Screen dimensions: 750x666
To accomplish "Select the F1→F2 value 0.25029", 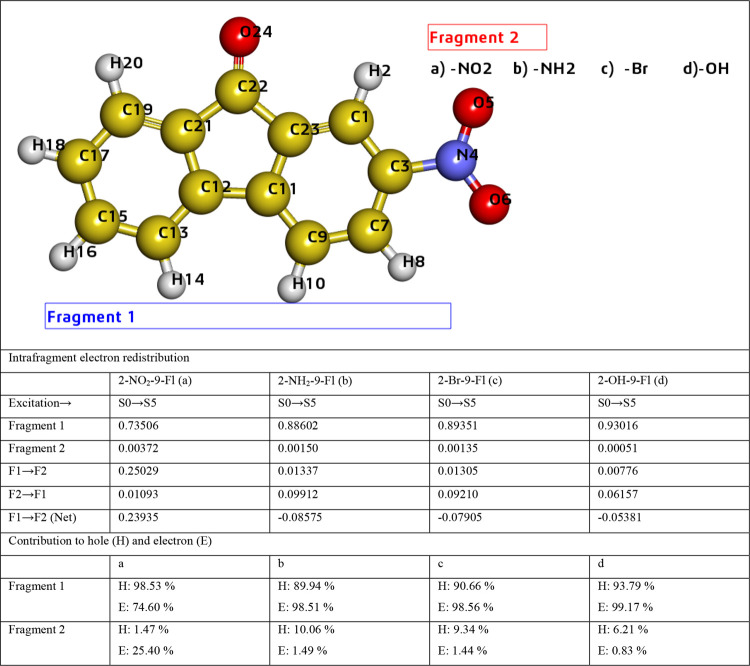I will tap(138, 471).
